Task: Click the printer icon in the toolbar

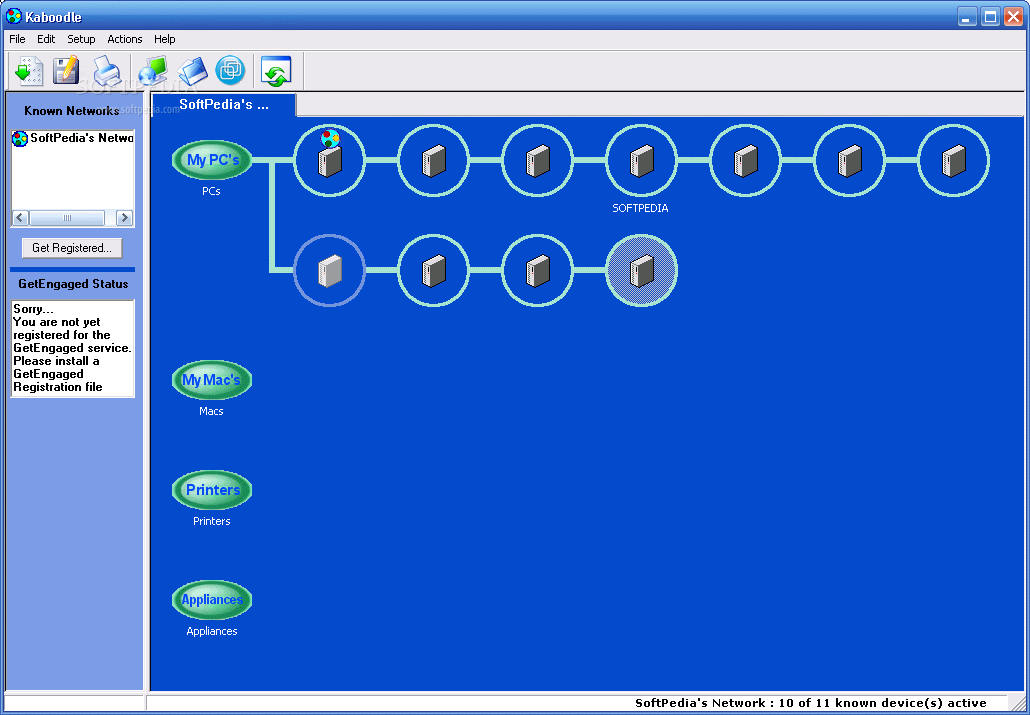Action: click(x=106, y=70)
